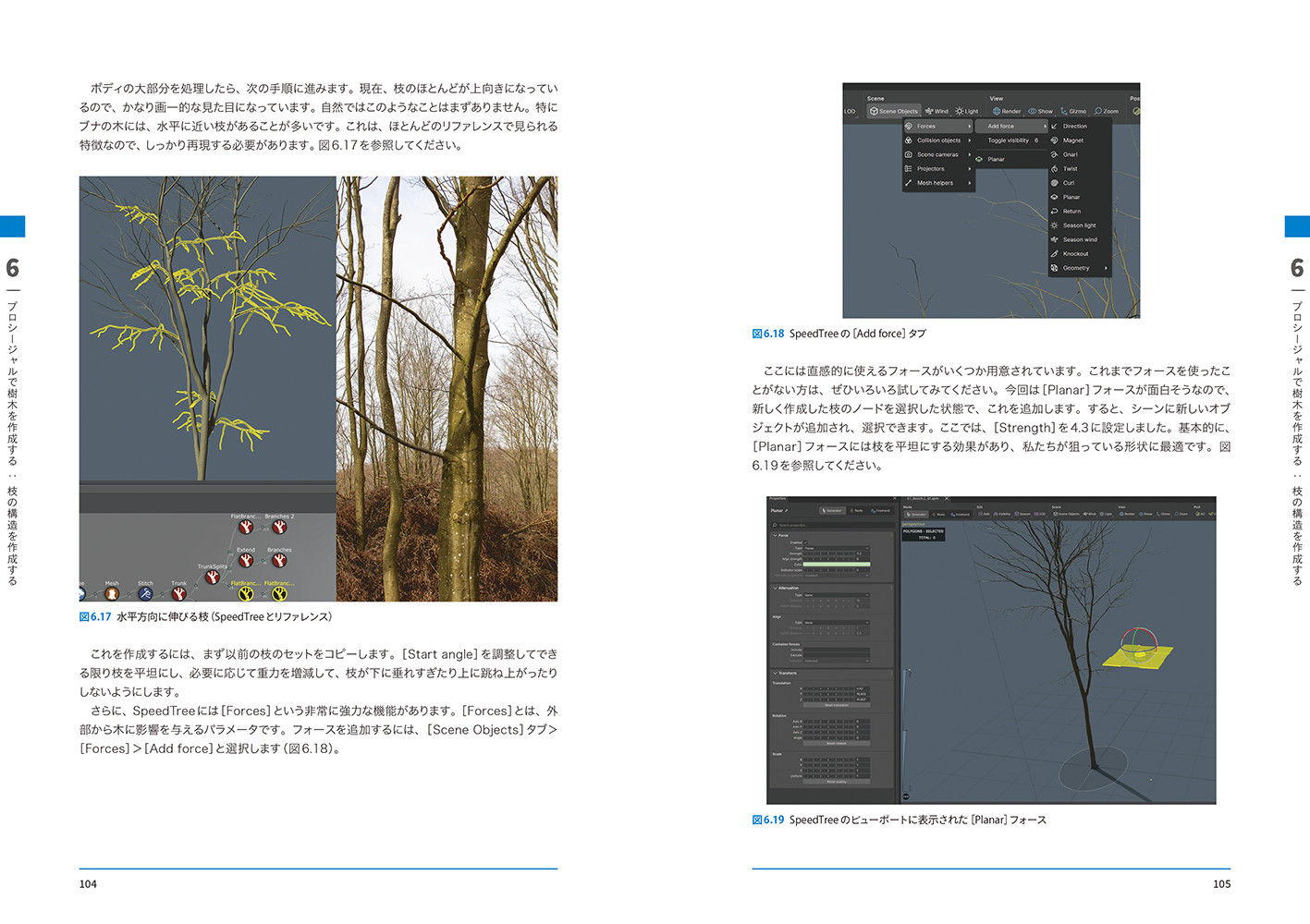Open the Force Type dropdown showing Planar
1310x924 pixels.
(837, 548)
